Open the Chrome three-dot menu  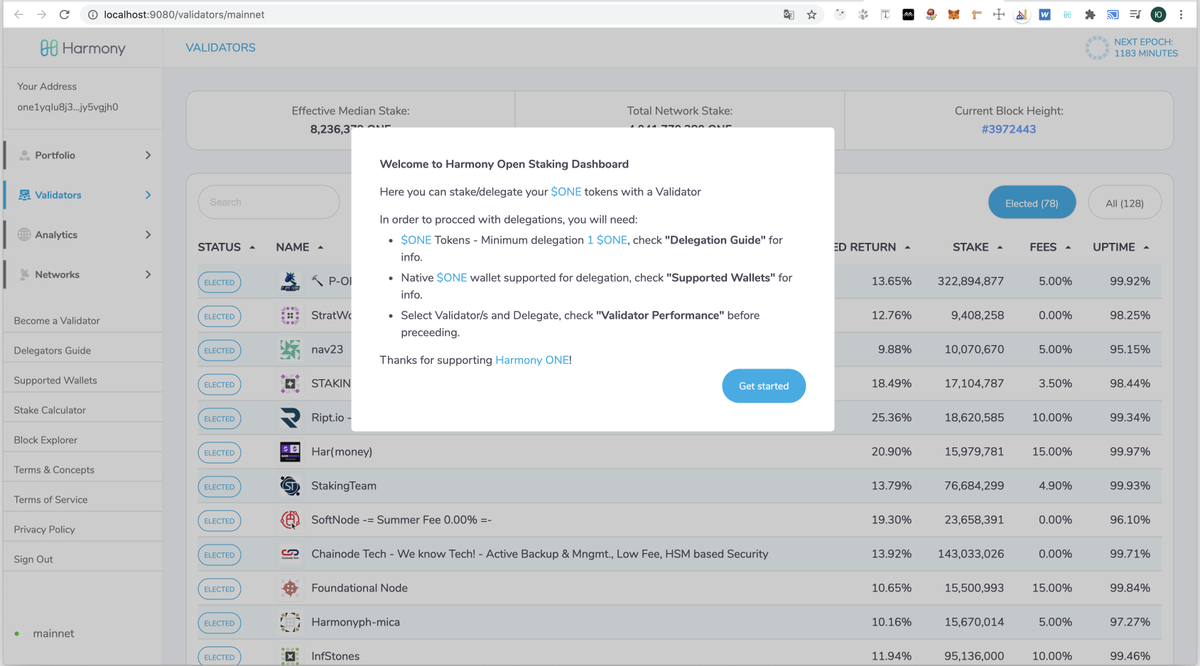point(1182,15)
